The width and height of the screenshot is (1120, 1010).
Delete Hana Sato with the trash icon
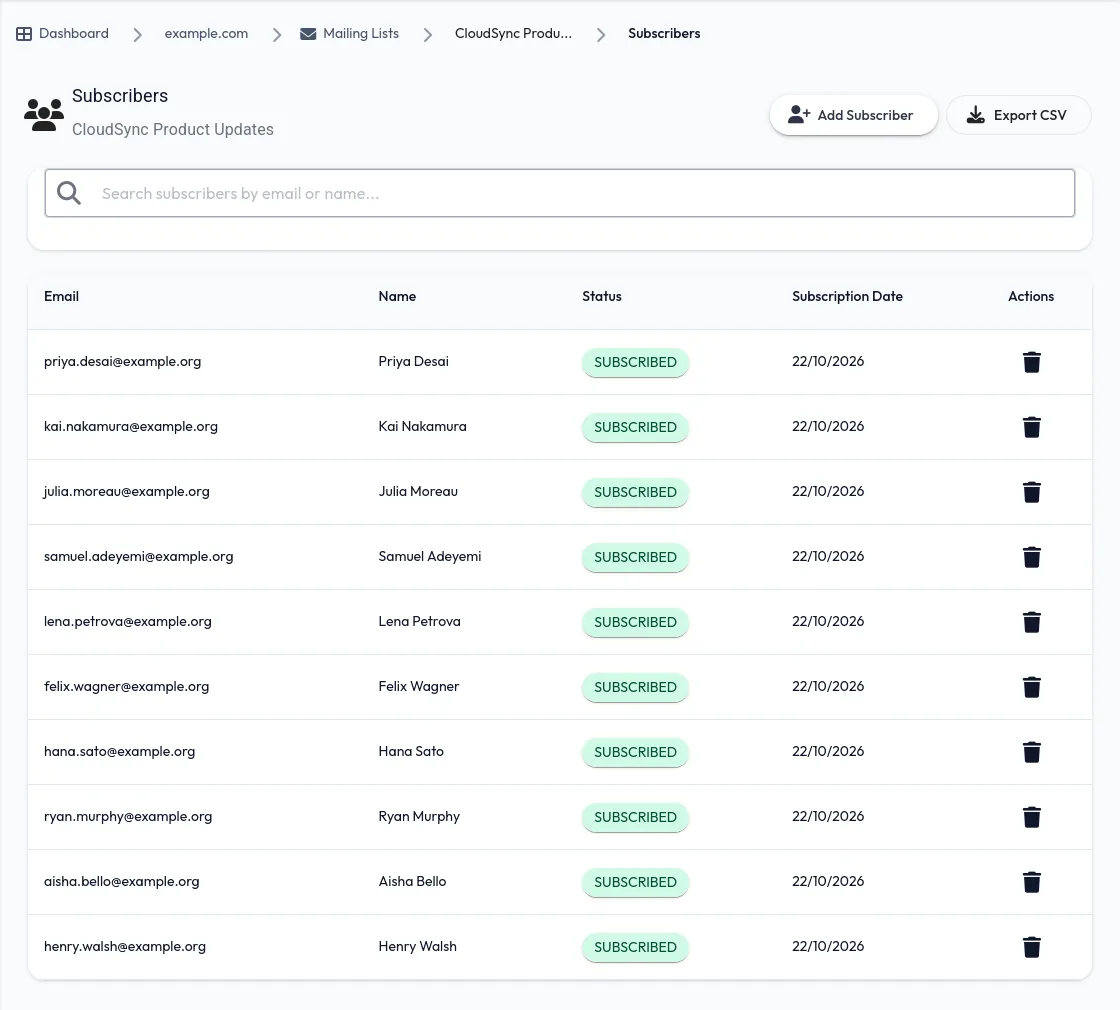tap(1031, 752)
